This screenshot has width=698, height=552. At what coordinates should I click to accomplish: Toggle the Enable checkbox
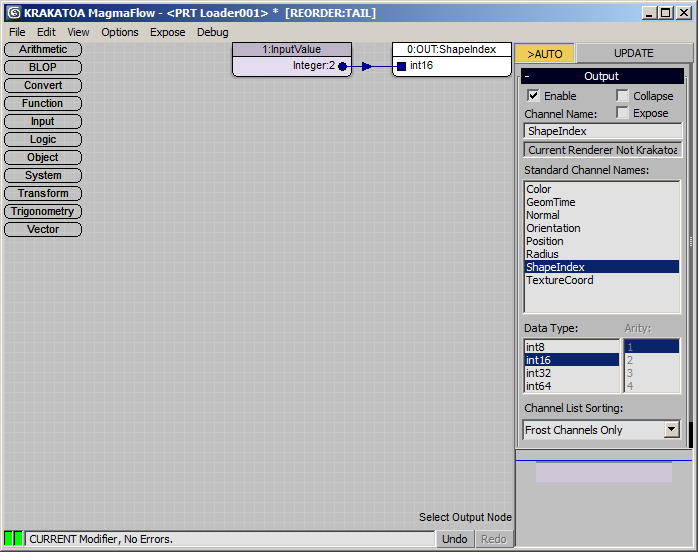coord(533,96)
